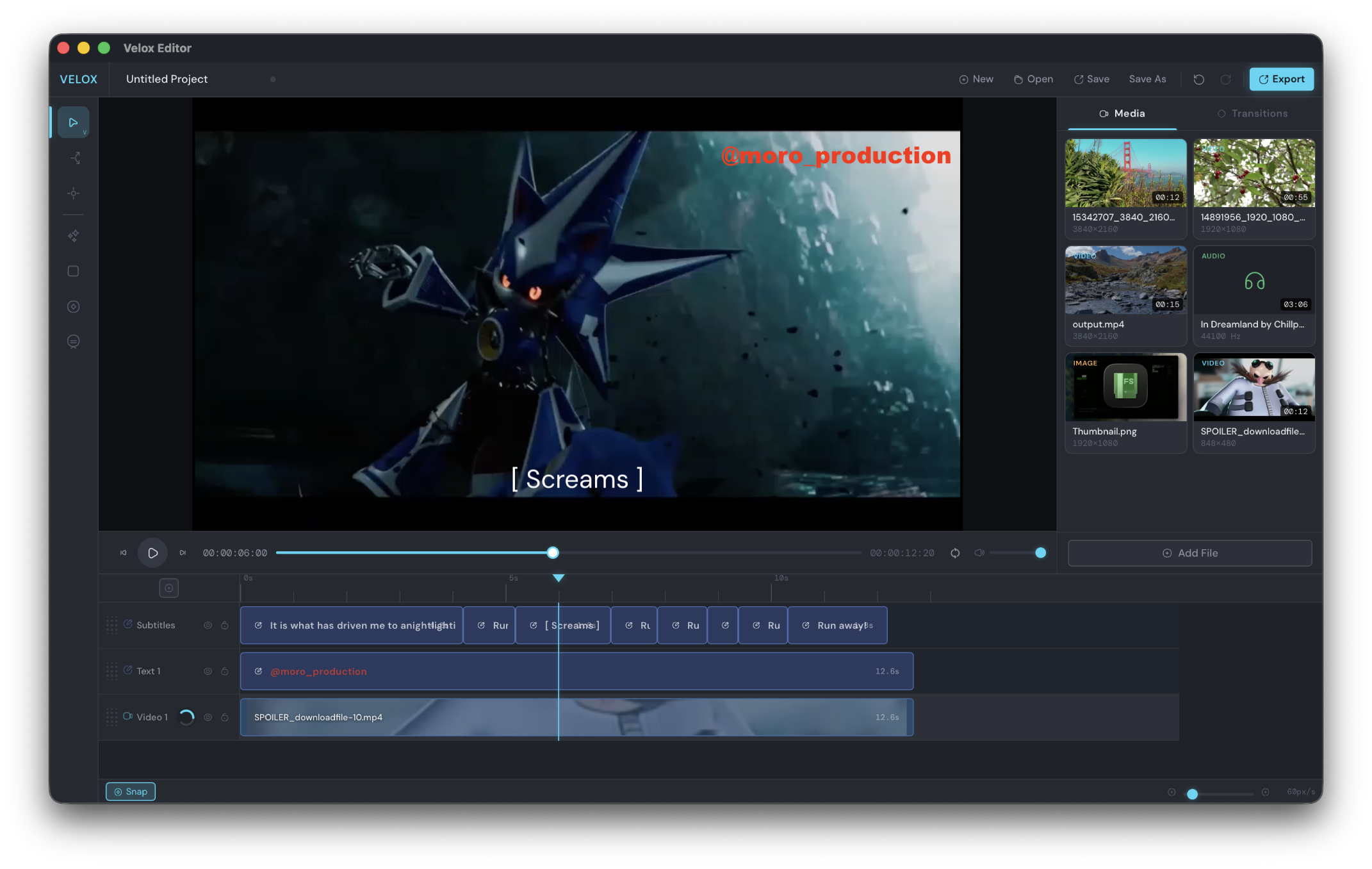Click the Video 1 track camera icon
Screen dimensions: 1372x869
click(x=128, y=716)
